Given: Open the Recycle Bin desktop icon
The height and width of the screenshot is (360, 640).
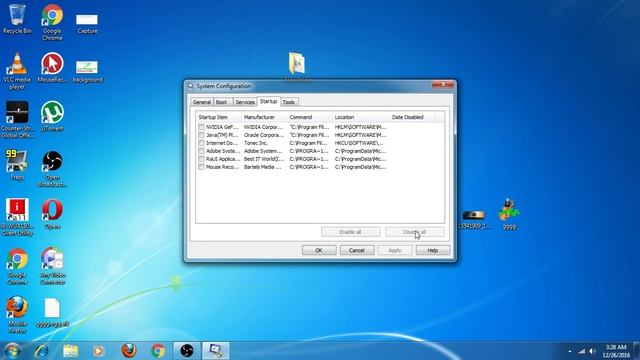Looking at the screenshot, I should pyautogui.click(x=17, y=19).
